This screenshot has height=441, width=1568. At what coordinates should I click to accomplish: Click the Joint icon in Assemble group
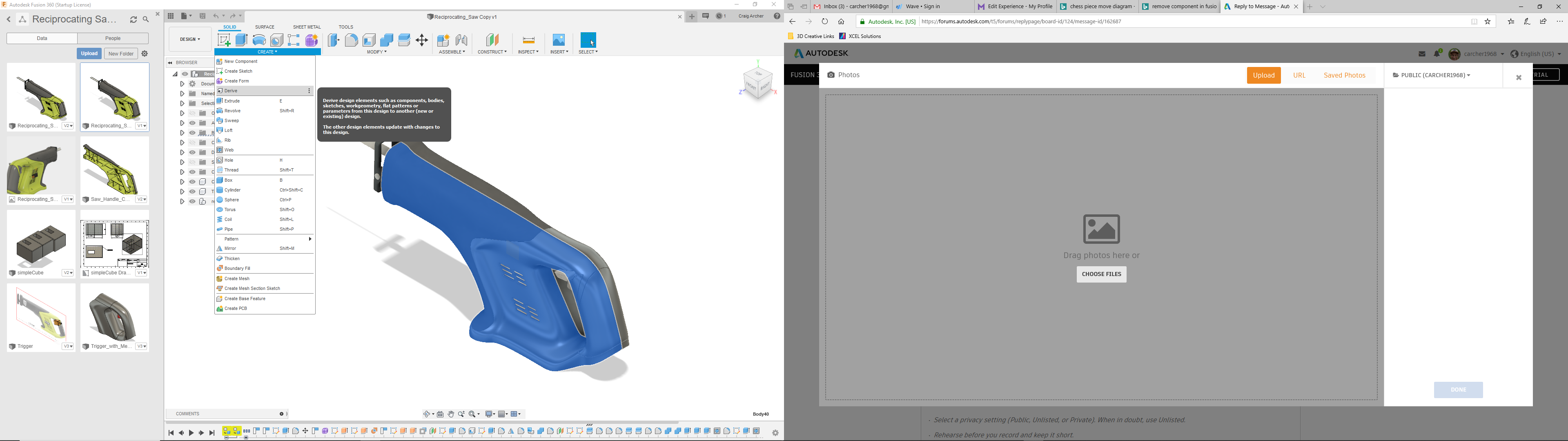click(x=461, y=40)
